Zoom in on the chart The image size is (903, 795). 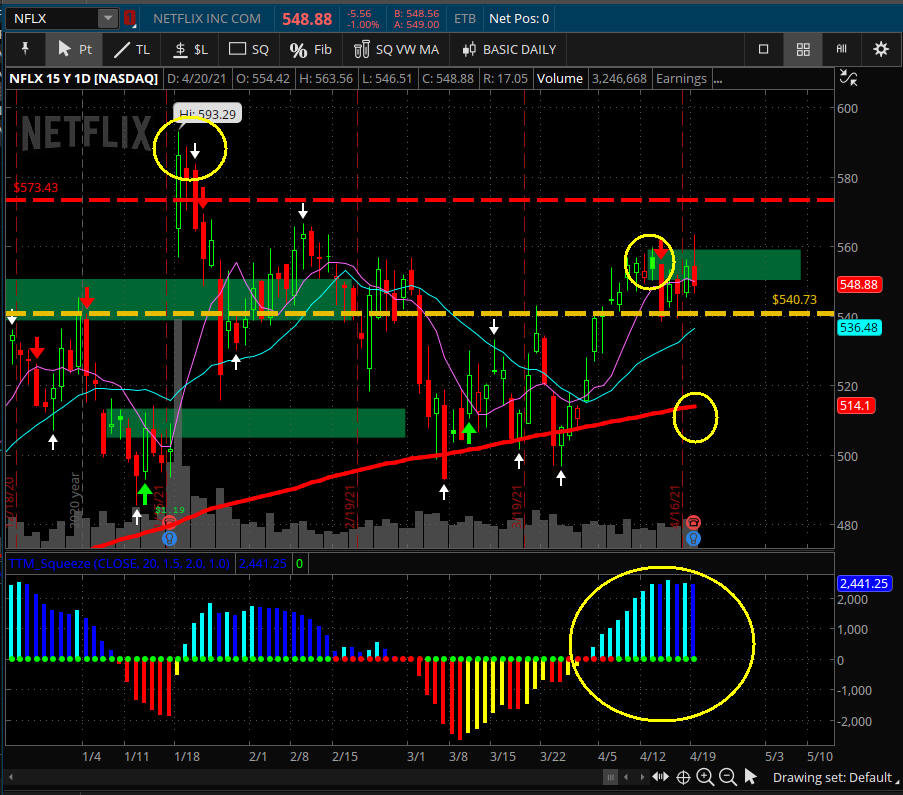(705, 778)
